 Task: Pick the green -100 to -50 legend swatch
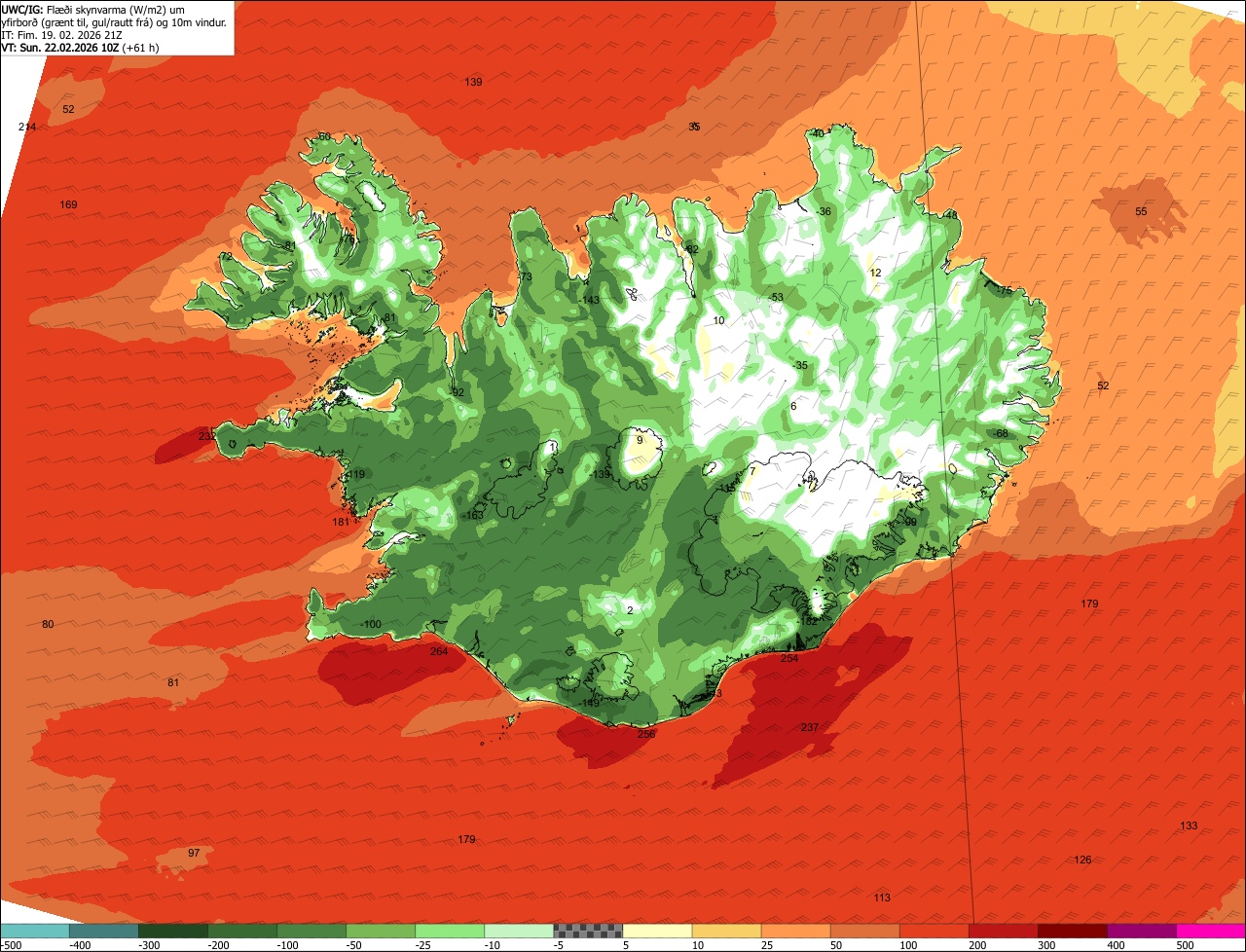(x=311, y=931)
